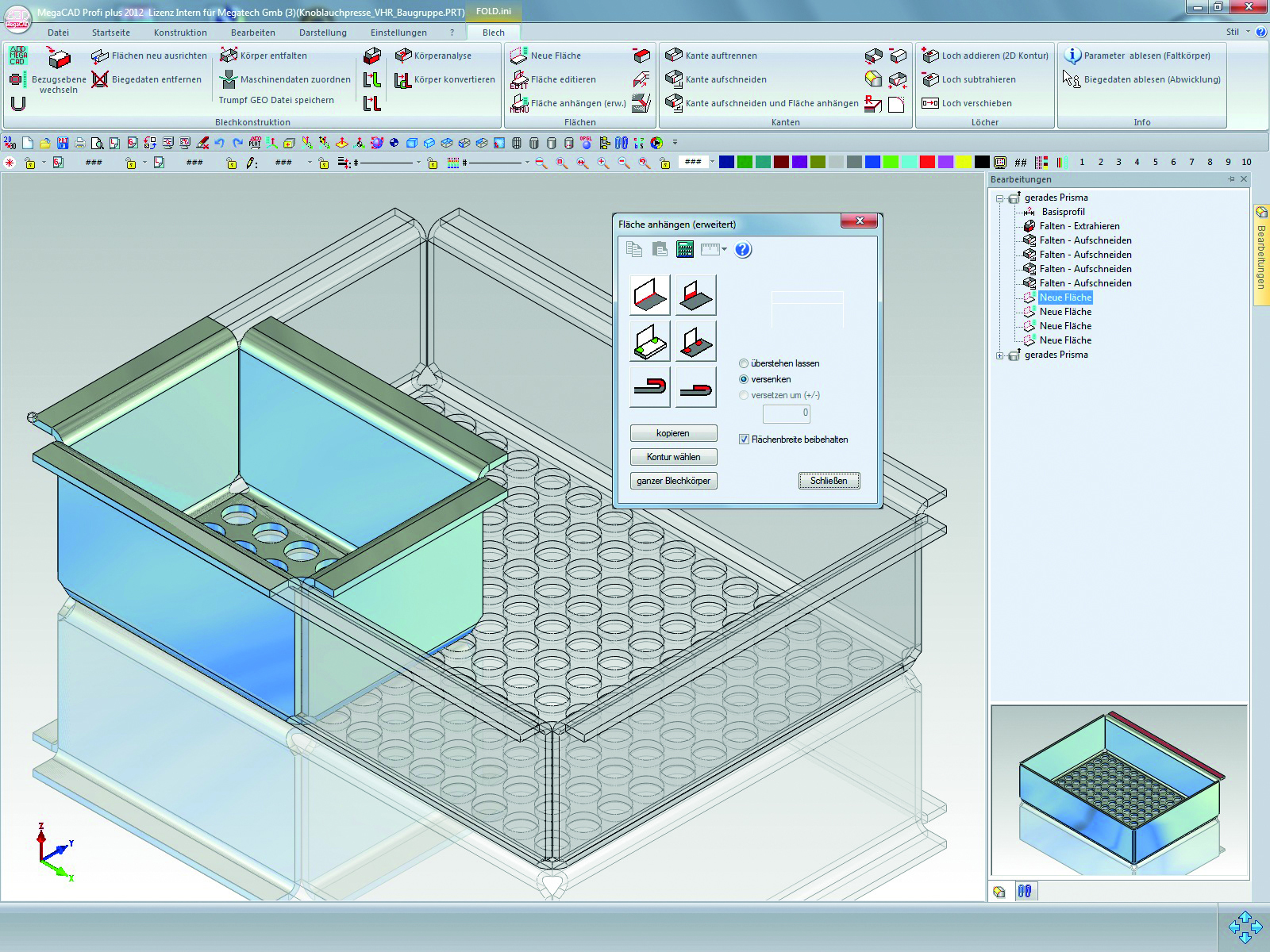Switch to Startseite tab
This screenshot has height=952, width=1270.
111,33
